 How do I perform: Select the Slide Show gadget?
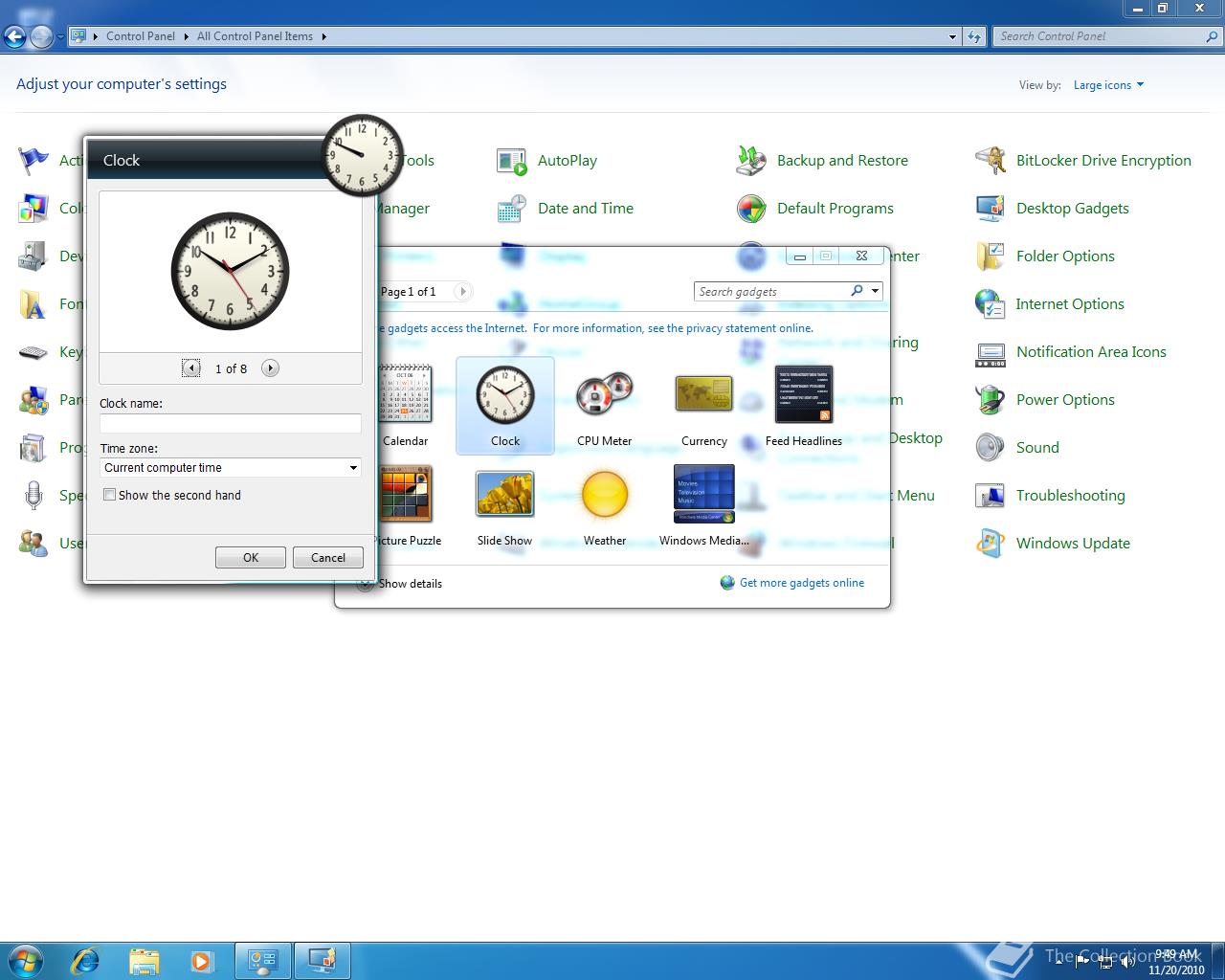504,505
